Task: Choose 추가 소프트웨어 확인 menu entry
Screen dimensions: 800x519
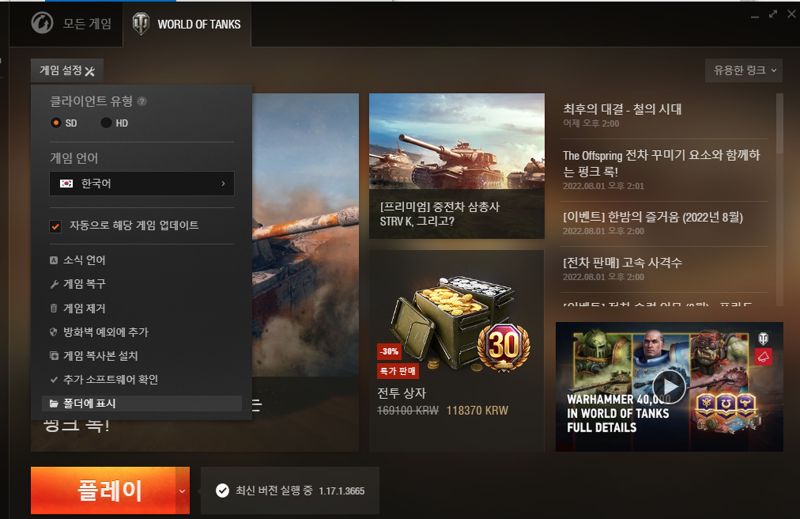Action: [142, 380]
